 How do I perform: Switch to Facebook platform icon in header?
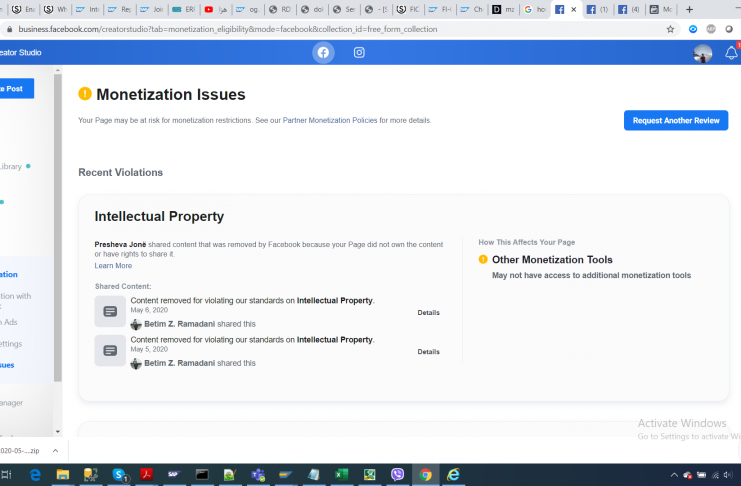[x=323, y=53]
